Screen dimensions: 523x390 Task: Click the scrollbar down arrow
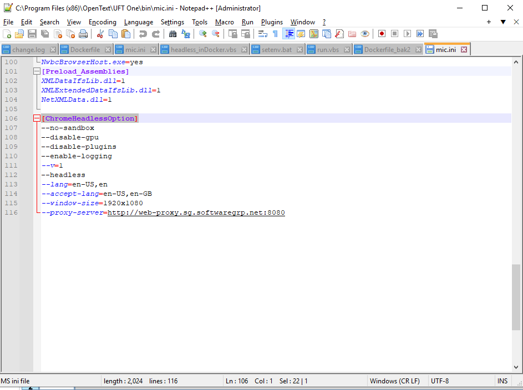(x=516, y=367)
